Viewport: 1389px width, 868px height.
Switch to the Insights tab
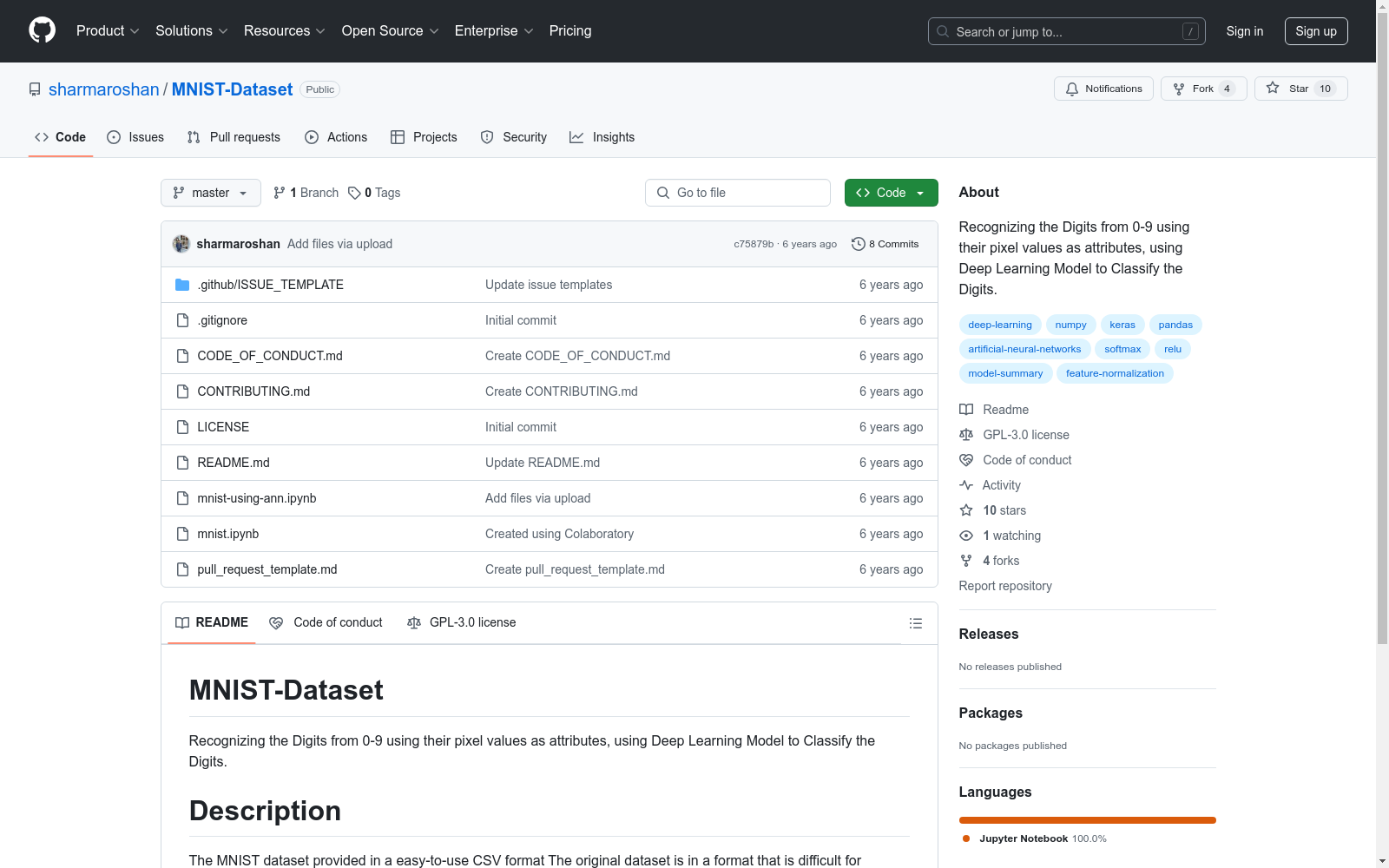602,137
